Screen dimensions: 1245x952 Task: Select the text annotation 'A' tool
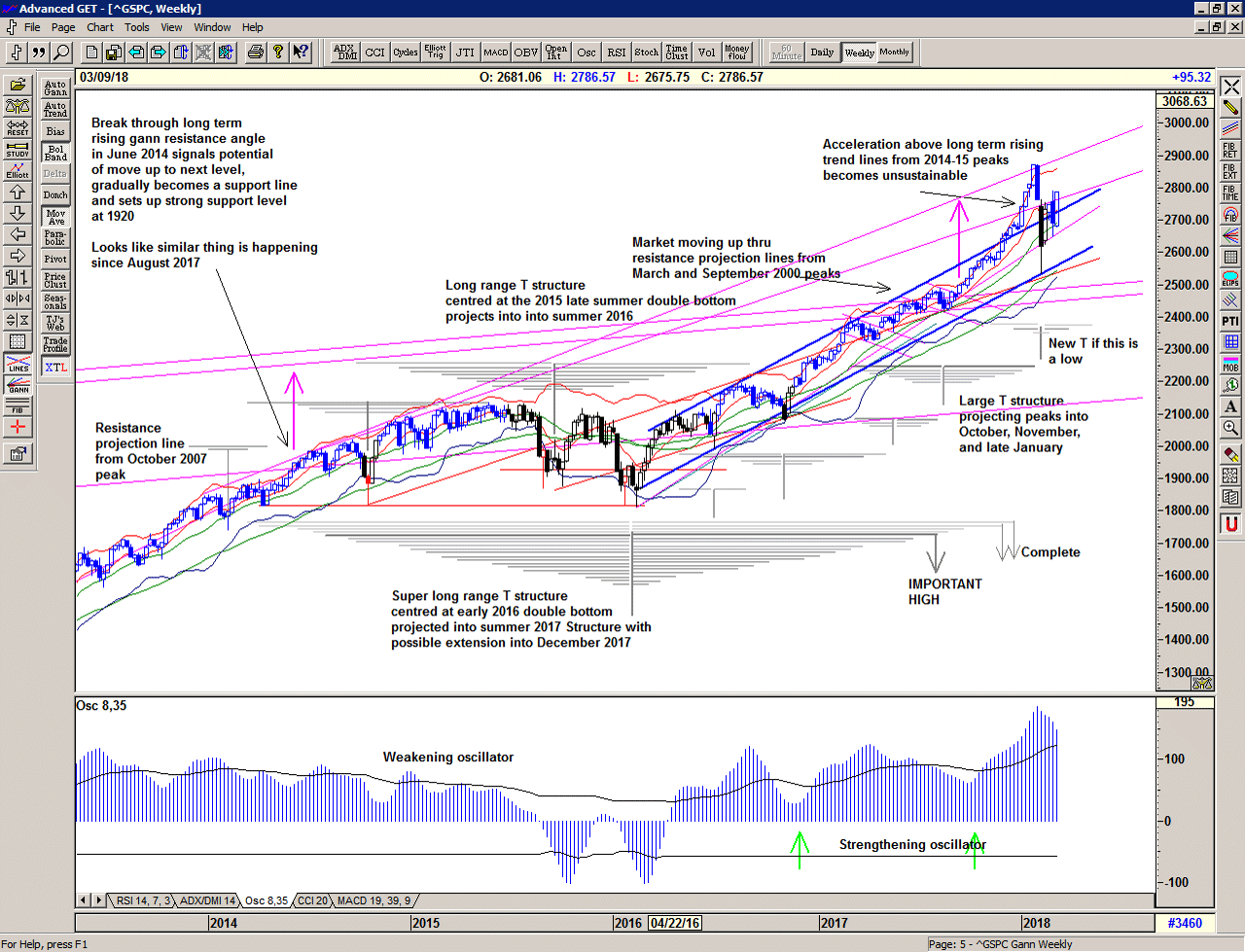pos(1230,406)
